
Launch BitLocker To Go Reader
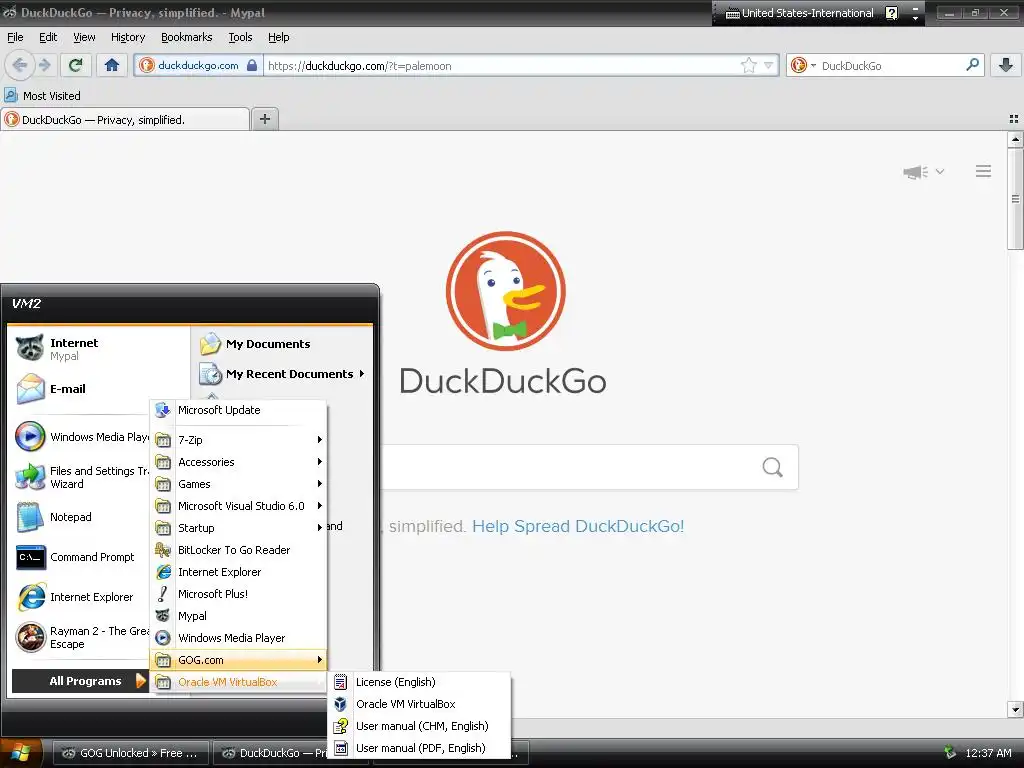pyautogui.click(x=238, y=550)
